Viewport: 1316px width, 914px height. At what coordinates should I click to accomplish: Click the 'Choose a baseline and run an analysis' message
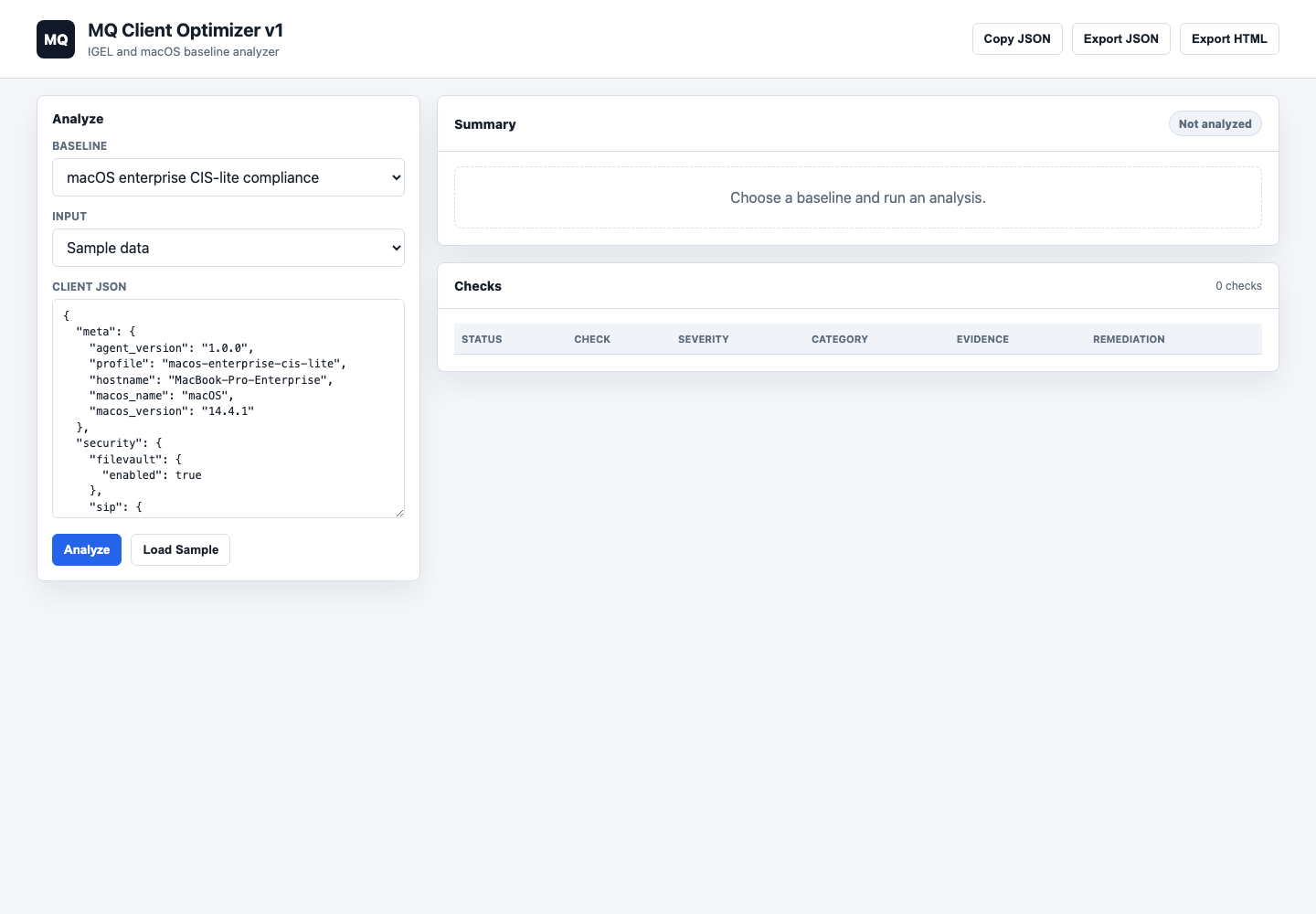[858, 197]
